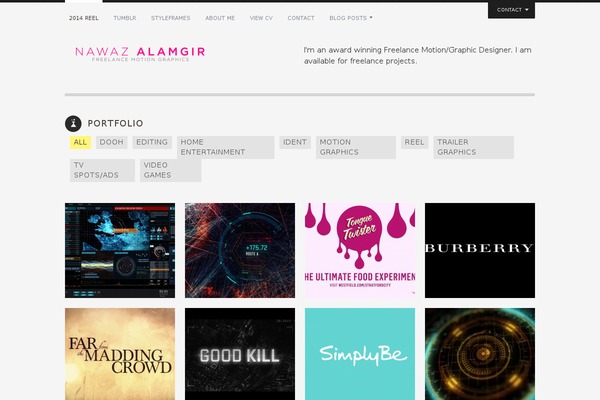View Far from the Madding Crowd project
The width and height of the screenshot is (600, 400).
point(120,354)
